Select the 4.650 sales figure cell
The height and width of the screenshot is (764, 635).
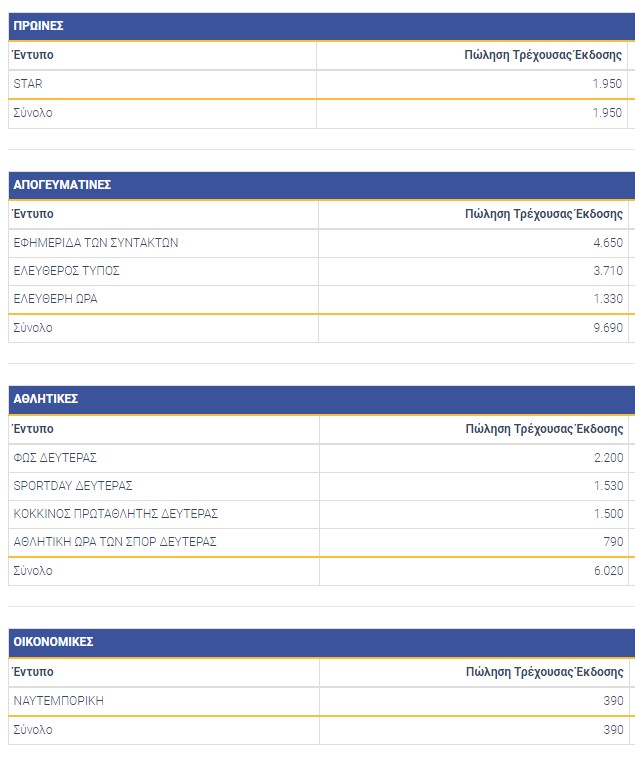click(607, 243)
